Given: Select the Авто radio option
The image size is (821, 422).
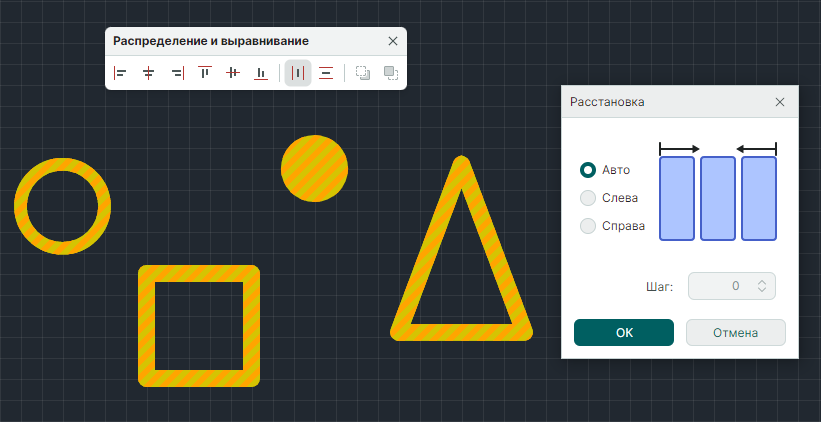Looking at the screenshot, I should coord(588,170).
